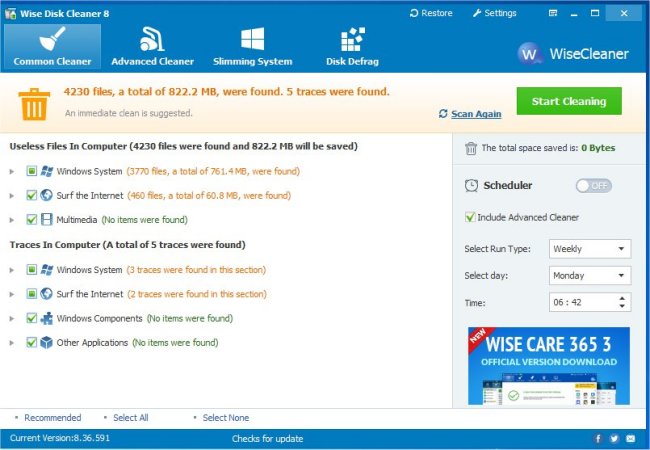This screenshot has height=450, width=650.
Task: Open the Slimming System tab
Action: point(252,46)
